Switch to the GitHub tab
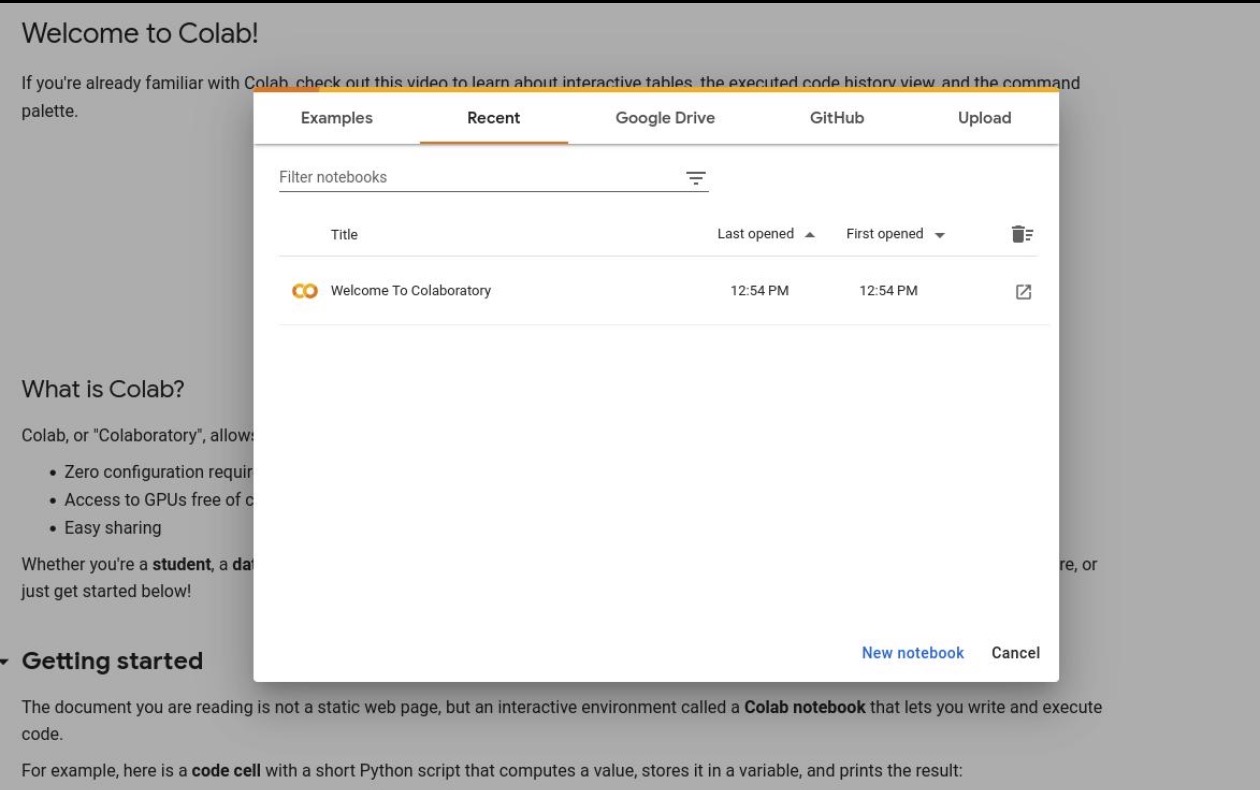Viewport: 1260px width, 790px height. 837,118
